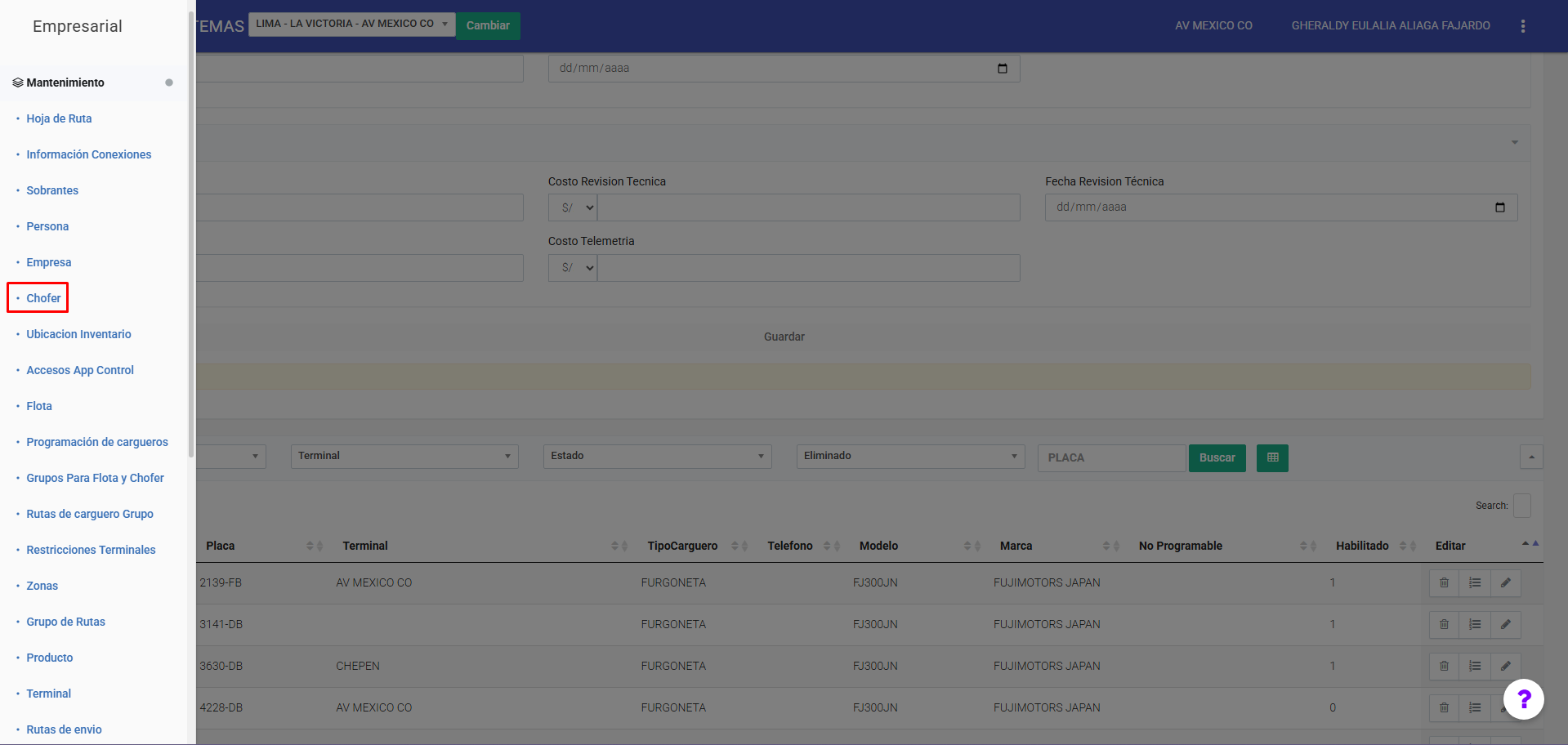Toggle the Mantenimiento menu dot indicator
This screenshot has width=1568, height=745.
point(169,83)
